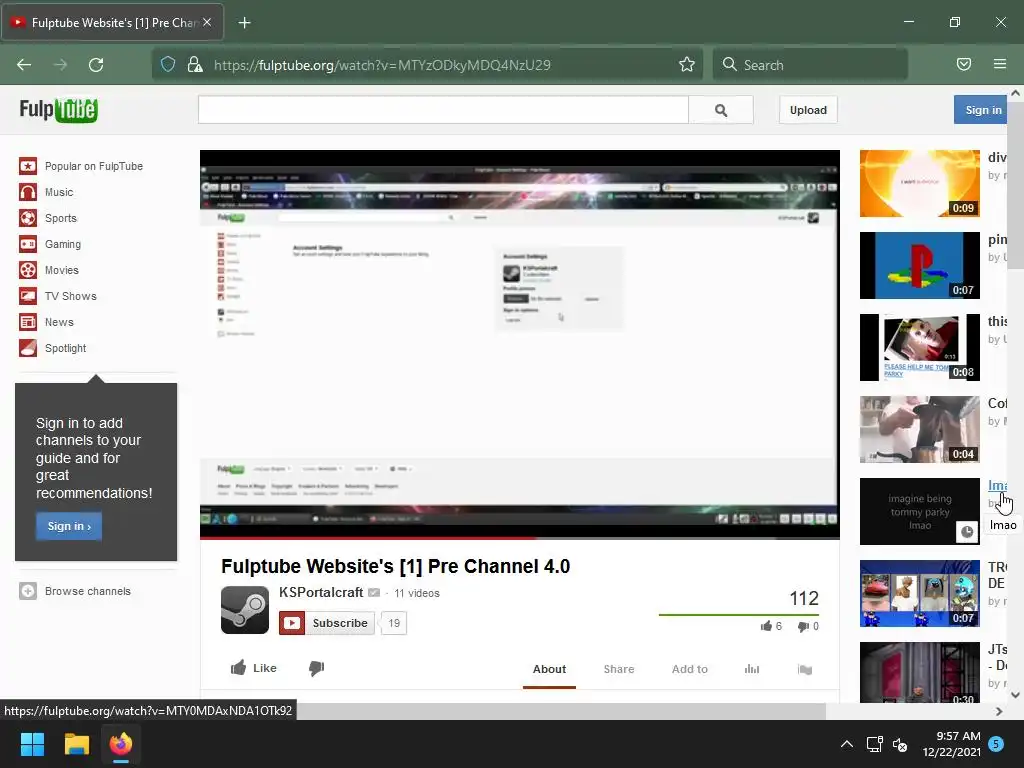This screenshot has height=768, width=1024.
Task: View site security lock icon information
Action: [195, 64]
